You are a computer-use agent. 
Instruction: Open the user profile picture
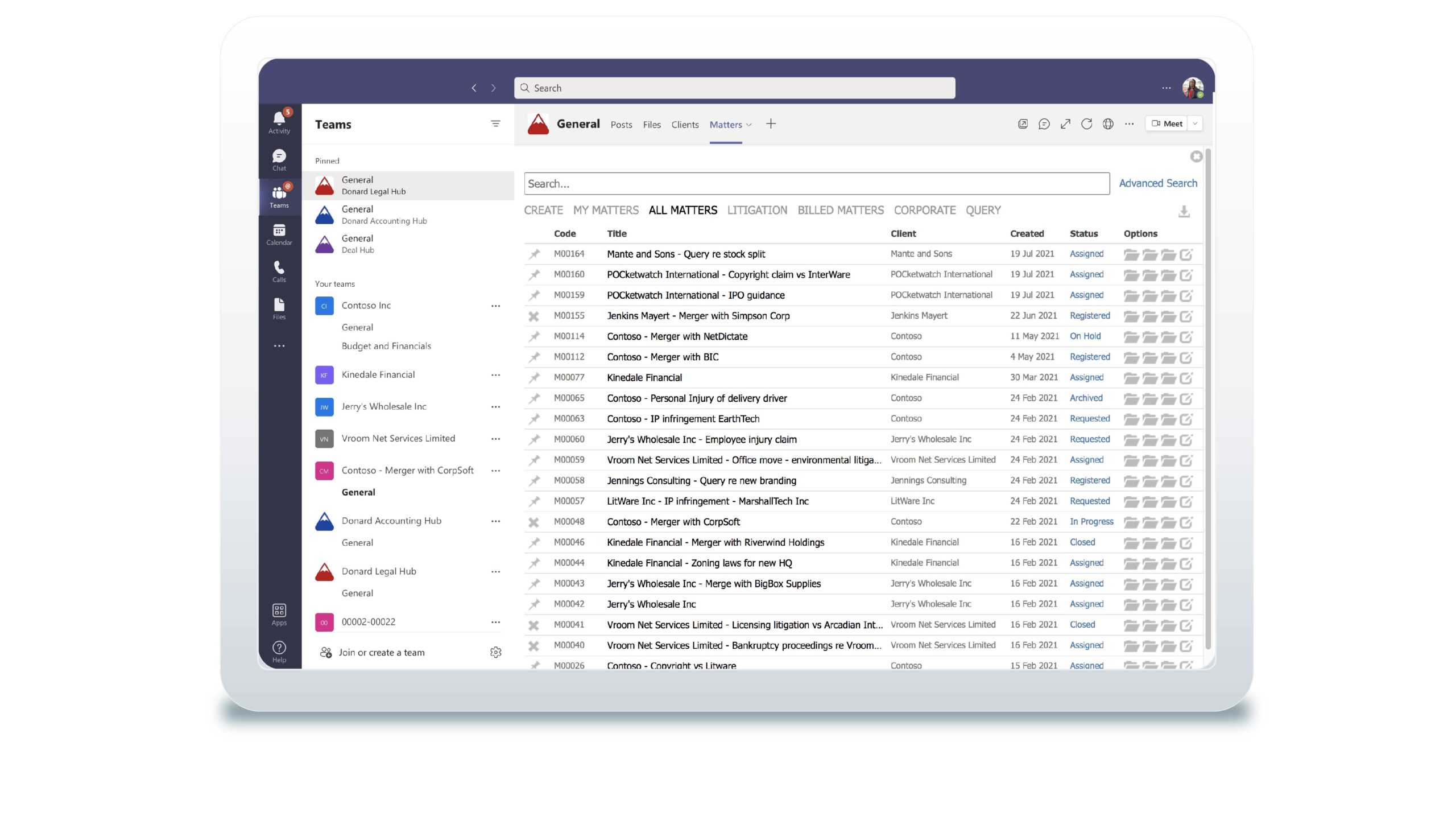pos(1193,88)
